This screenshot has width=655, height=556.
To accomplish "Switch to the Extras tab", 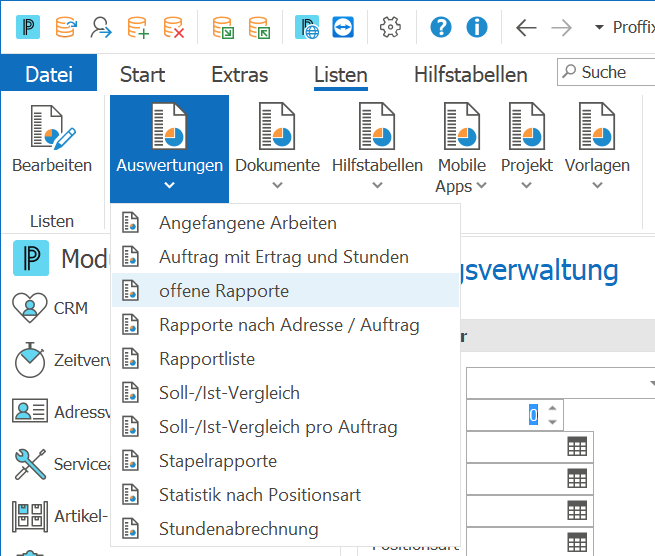I will point(239,75).
